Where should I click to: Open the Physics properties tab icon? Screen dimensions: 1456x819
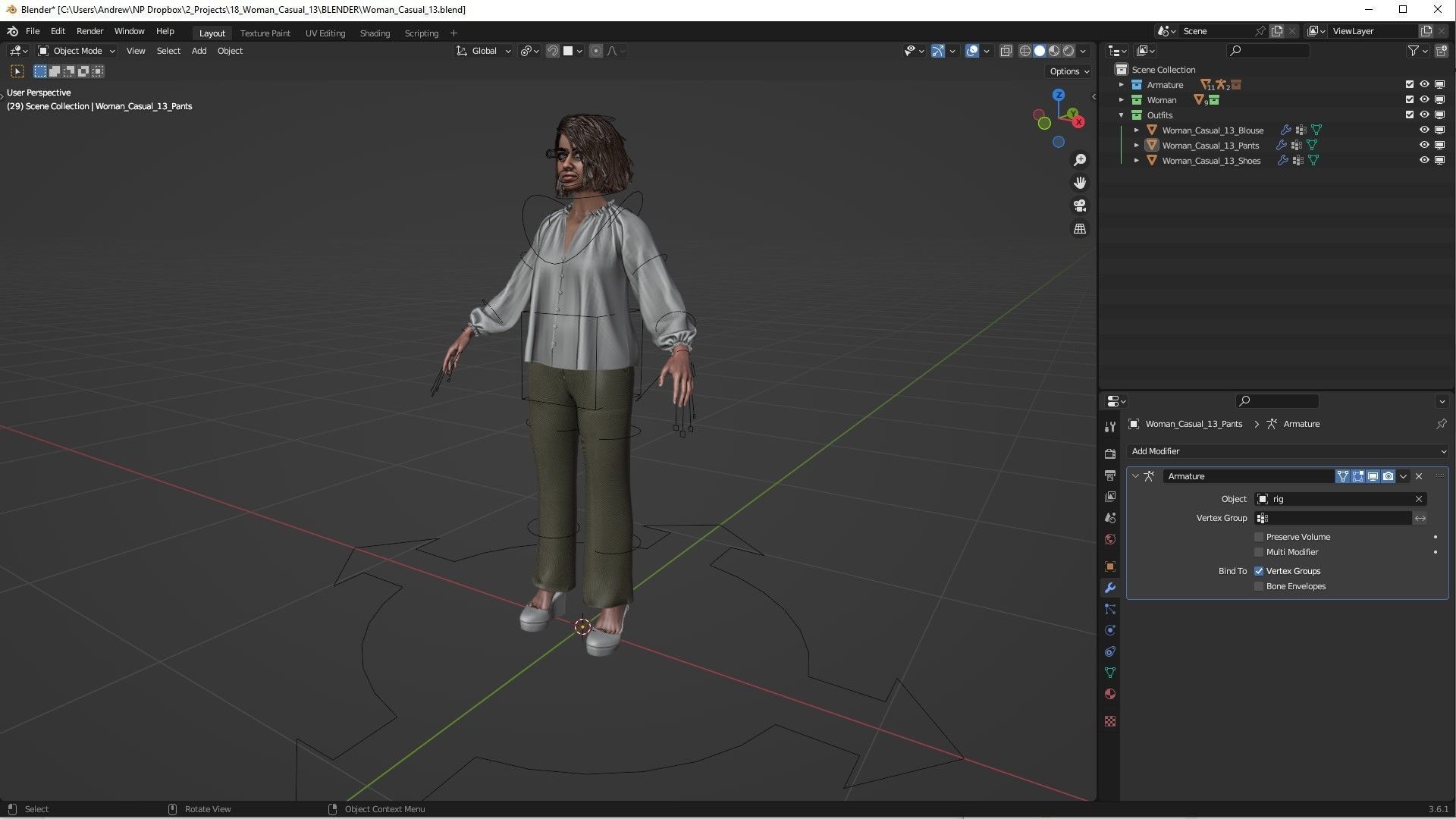[1110, 630]
